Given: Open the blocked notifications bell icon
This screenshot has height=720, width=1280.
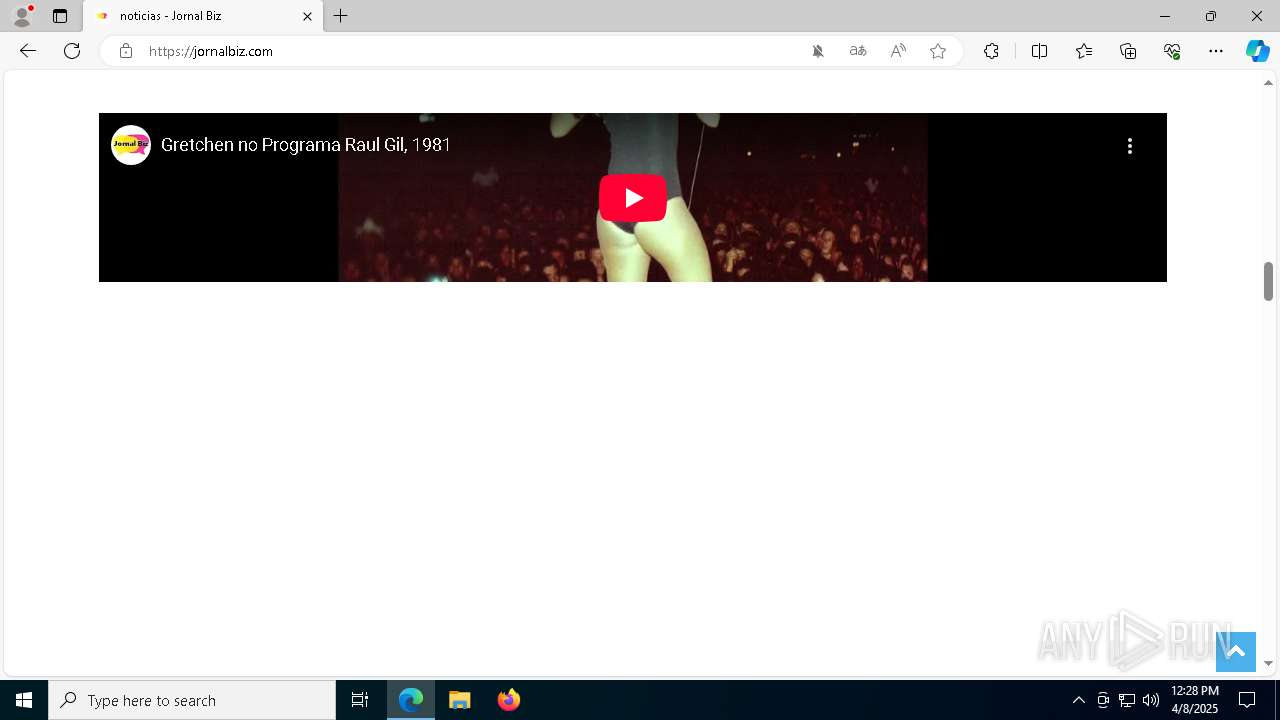Looking at the screenshot, I should click(x=818, y=51).
